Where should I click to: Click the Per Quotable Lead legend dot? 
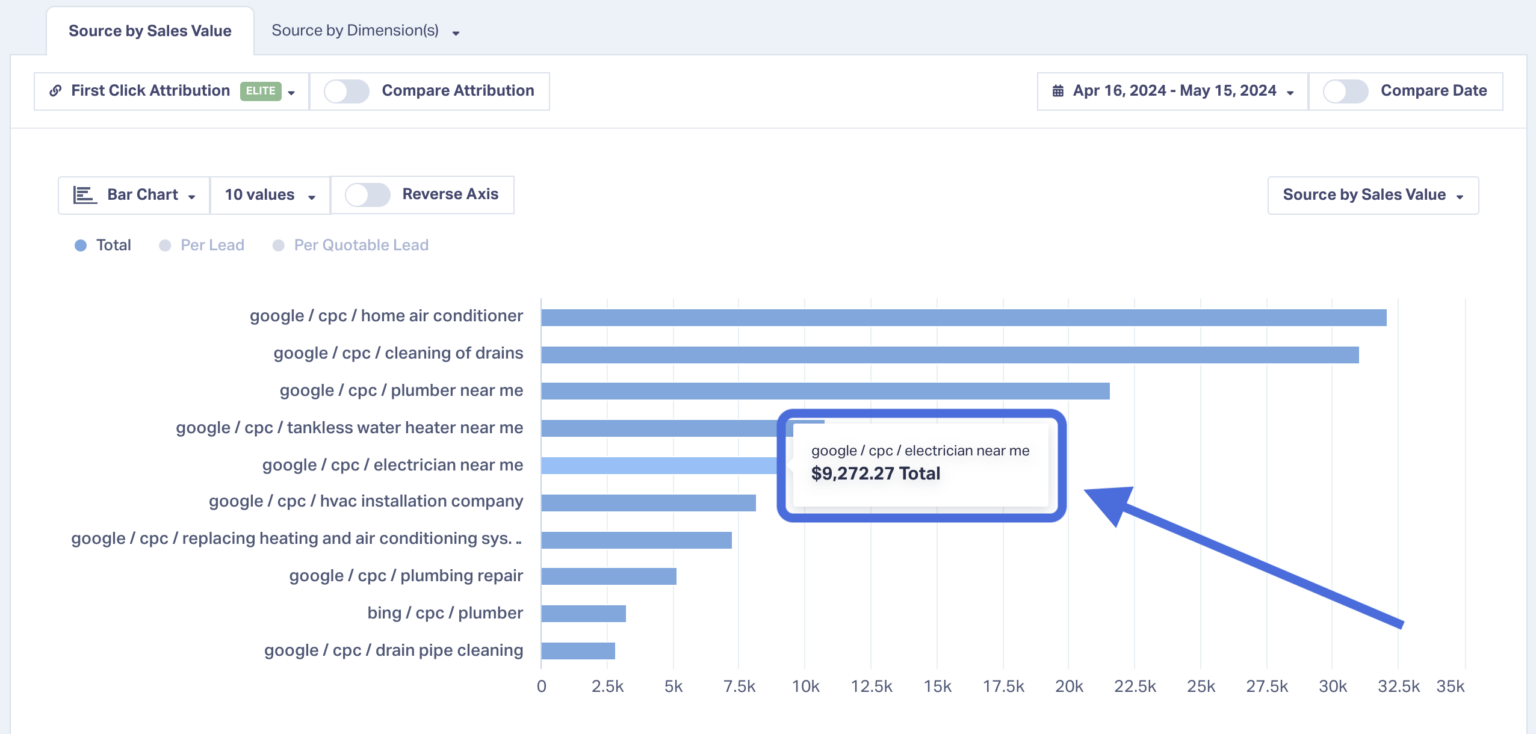[278, 245]
